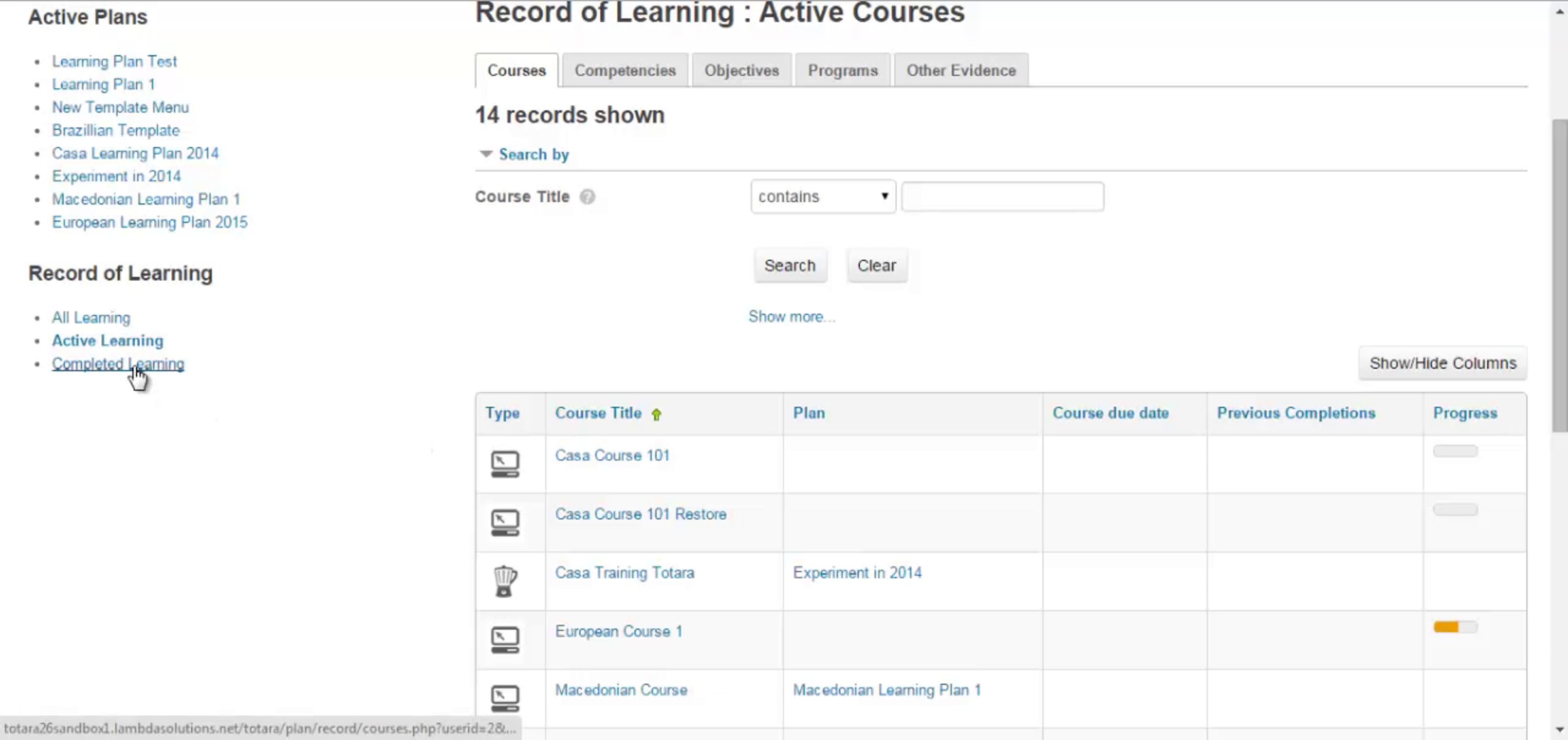Click the Course Title search text field
Viewport: 1568px width, 740px height.
(1002, 197)
